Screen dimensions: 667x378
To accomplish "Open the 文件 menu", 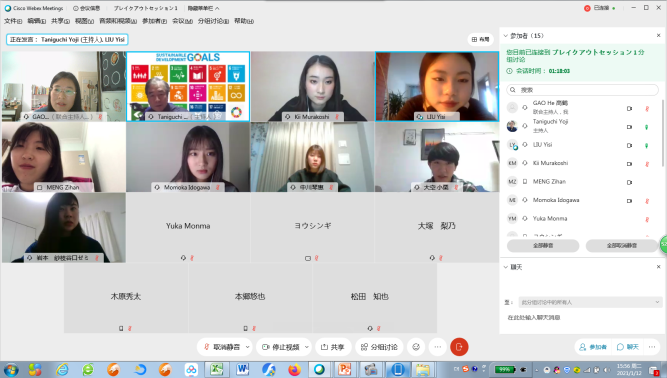I will click(13, 21).
